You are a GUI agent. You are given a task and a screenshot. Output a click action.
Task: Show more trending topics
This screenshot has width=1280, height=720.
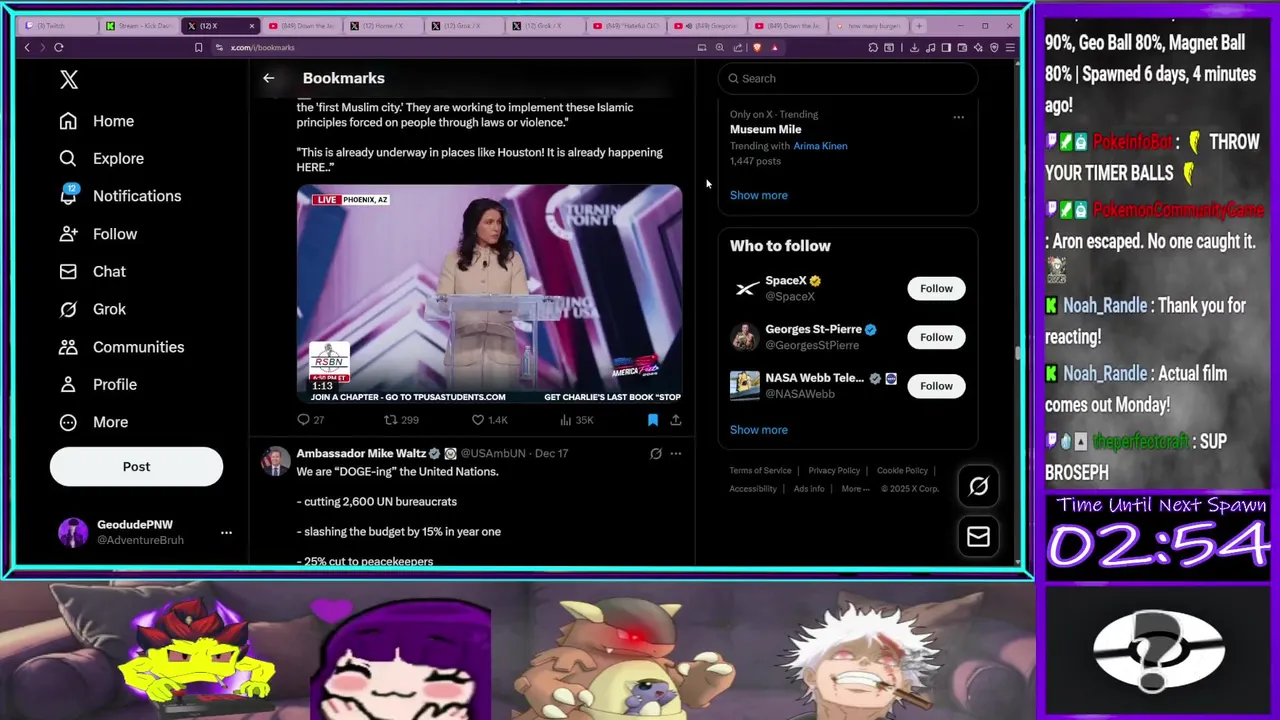pos(759,195)
